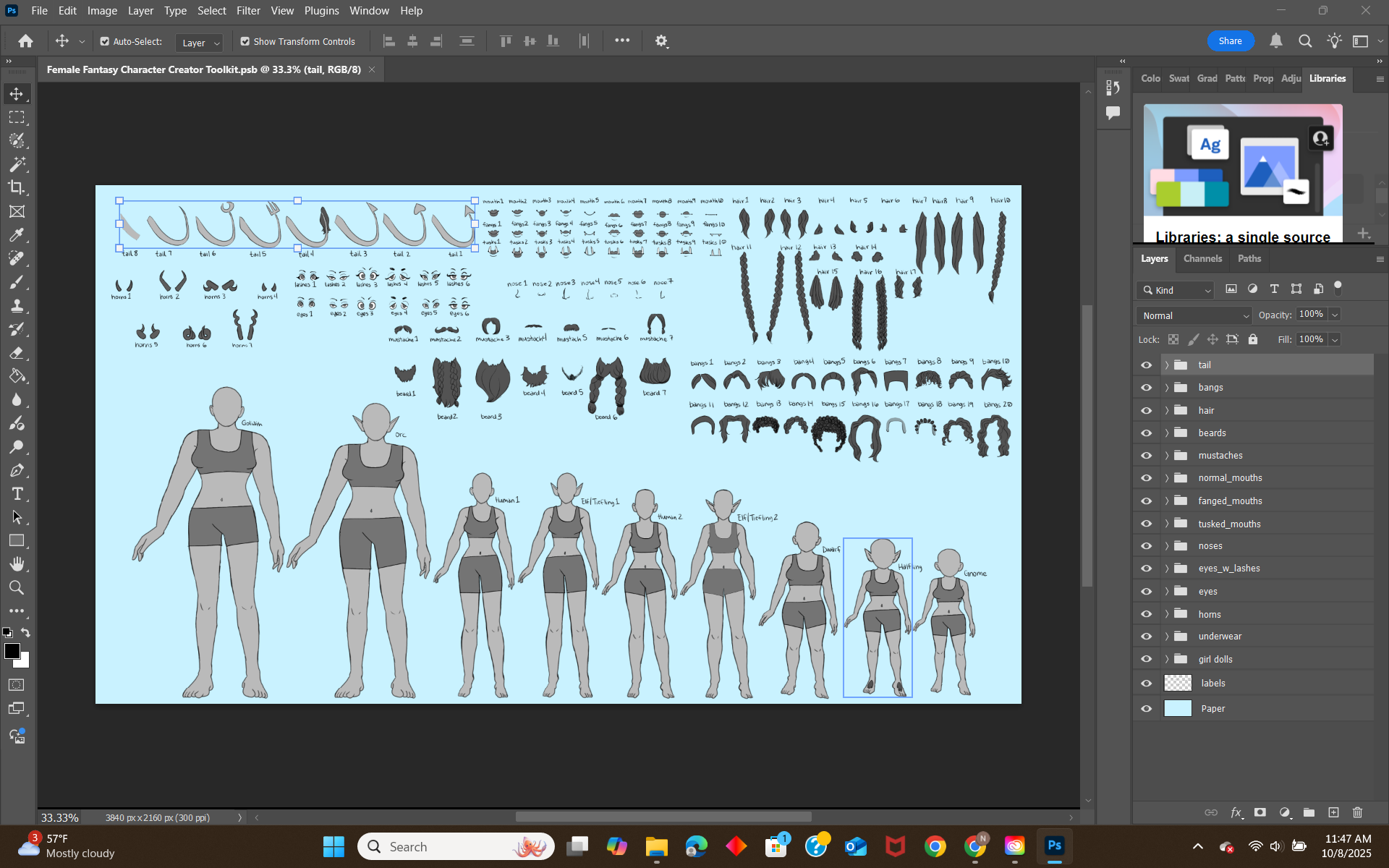Viewport: 1389px width, 868px height.
Task: Click the blue Share button
Action: (1230, 41)
